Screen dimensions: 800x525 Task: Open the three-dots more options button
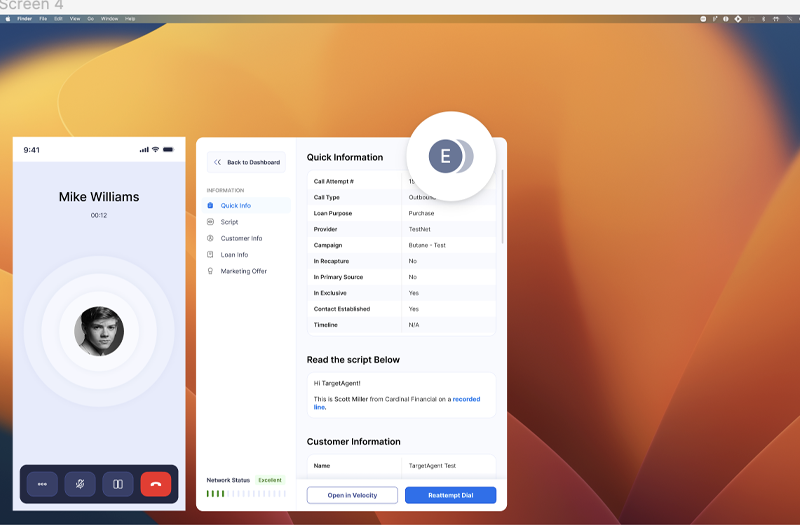click(x=42, y=484)
